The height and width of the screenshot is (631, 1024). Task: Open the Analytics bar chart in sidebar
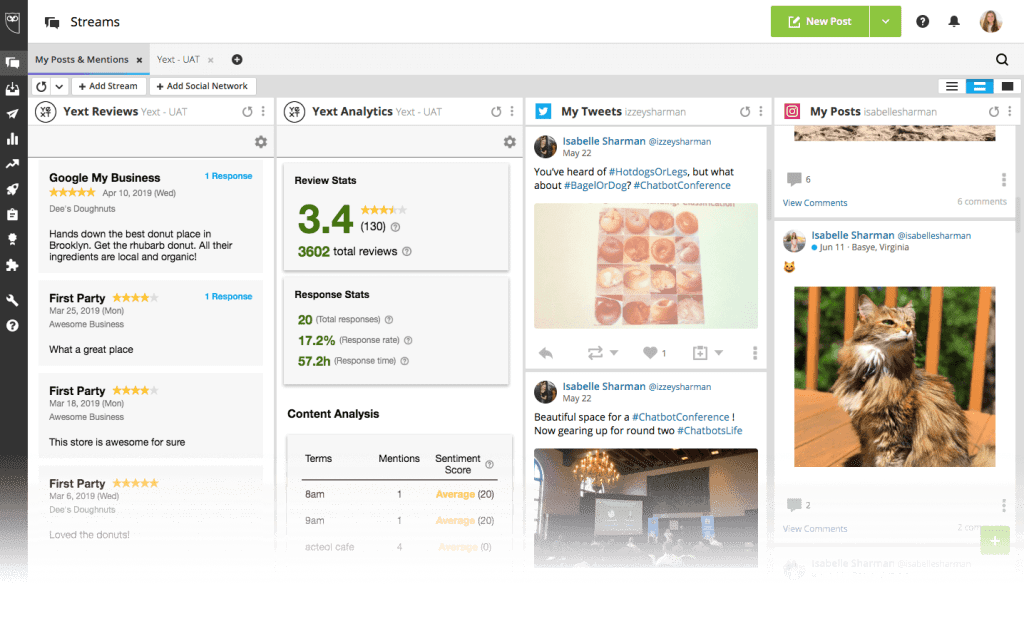pyautogui.click(x=13, y=139)
